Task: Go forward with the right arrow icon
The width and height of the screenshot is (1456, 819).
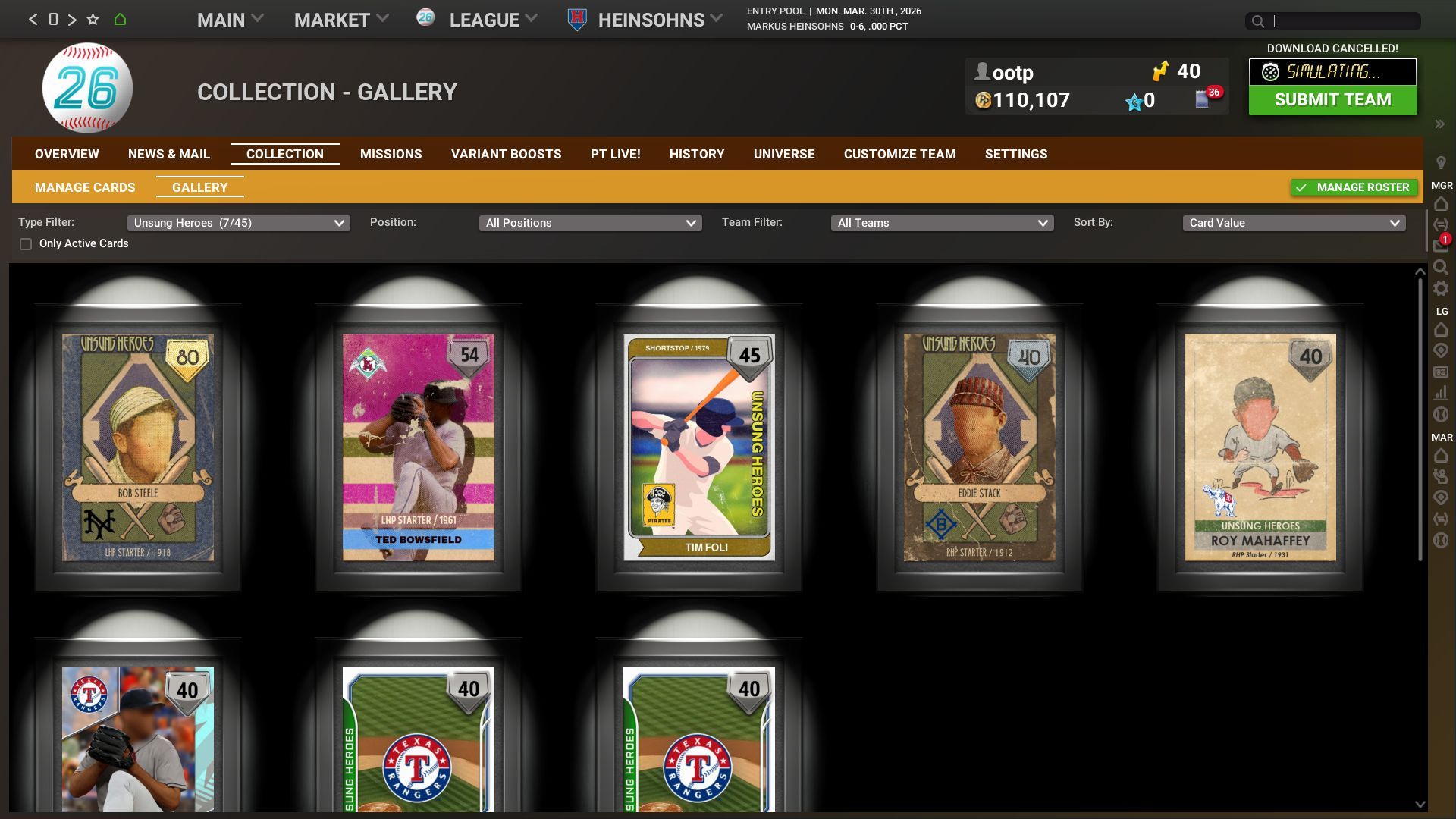Action: (72, 20)
